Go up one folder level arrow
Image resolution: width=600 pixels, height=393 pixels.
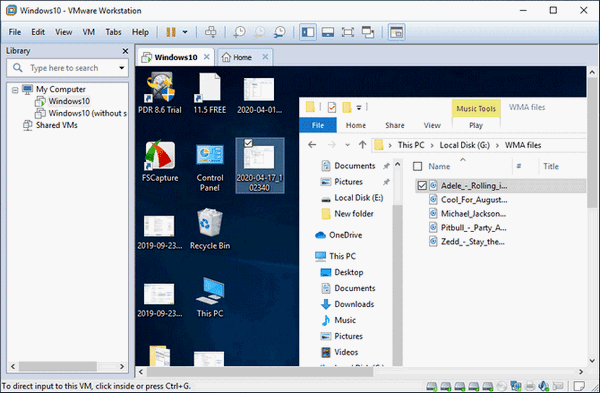pyautogui.click(x=362, y=145)
